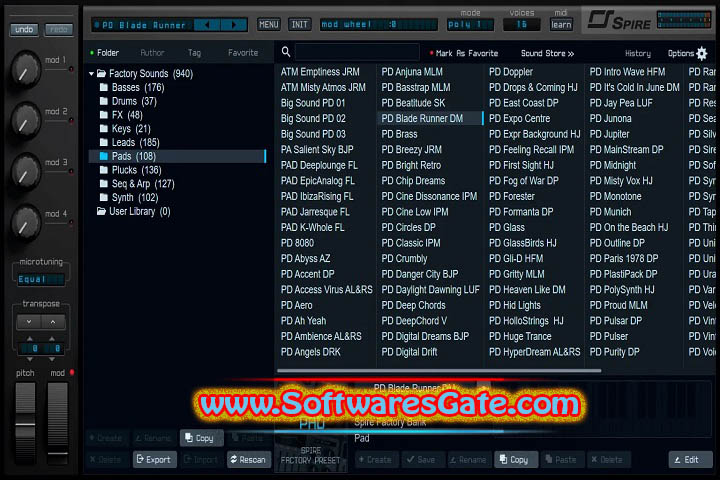Select the Synth folder
Screen dimensions: 720x480
tap(129, 198)
